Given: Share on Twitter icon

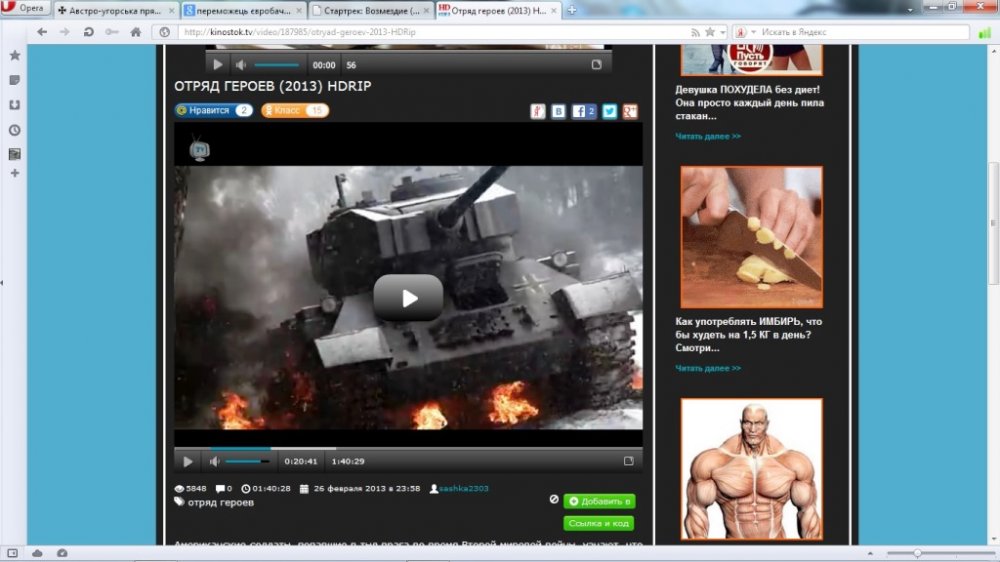Looking at the screenshot, I should (x=610, y=112).
